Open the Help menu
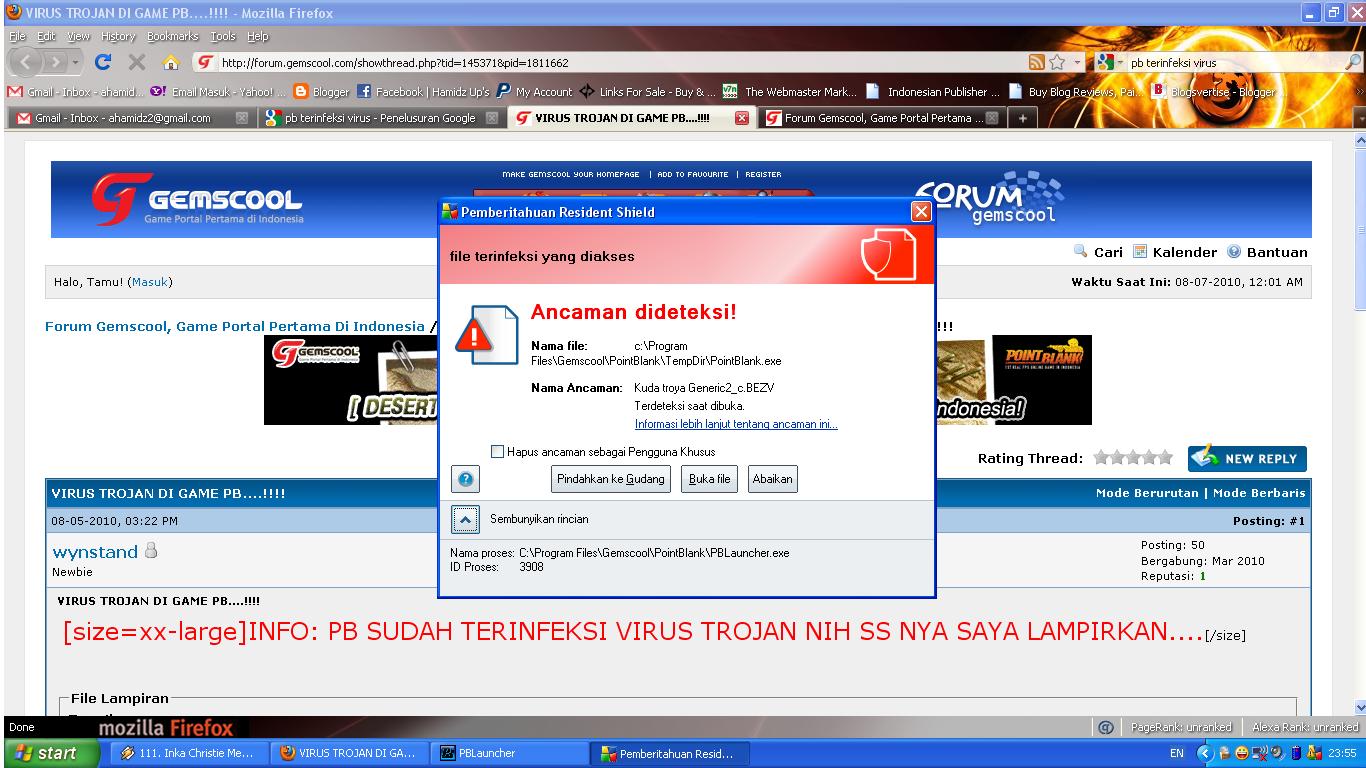This screenshot has height=768, width=1366. pos(258,36)
